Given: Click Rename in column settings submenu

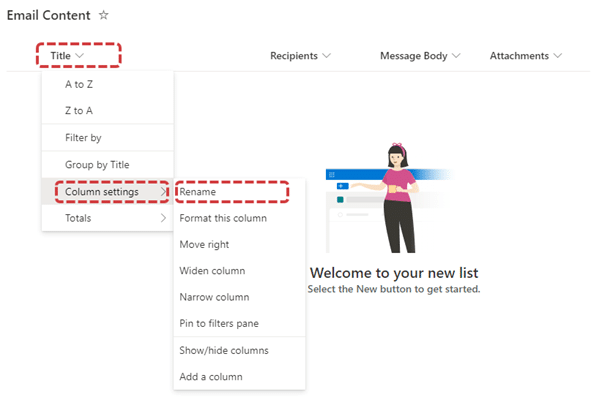Looking at the screenshot, I should point(240,192).
